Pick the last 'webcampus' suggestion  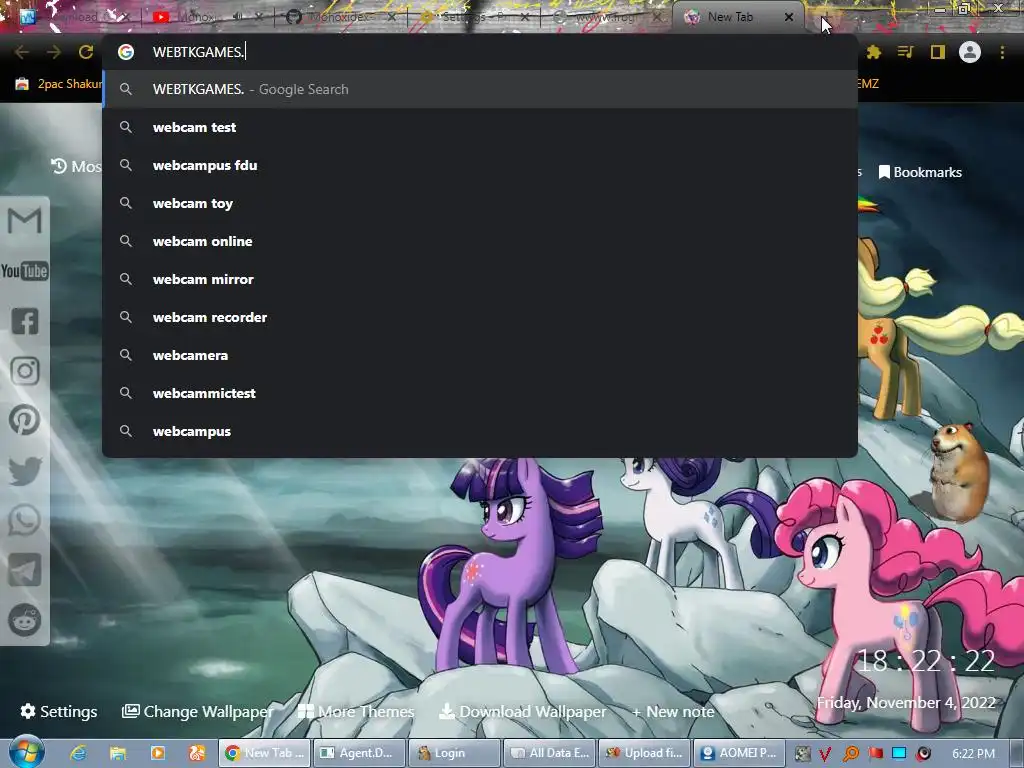(480, 431)
